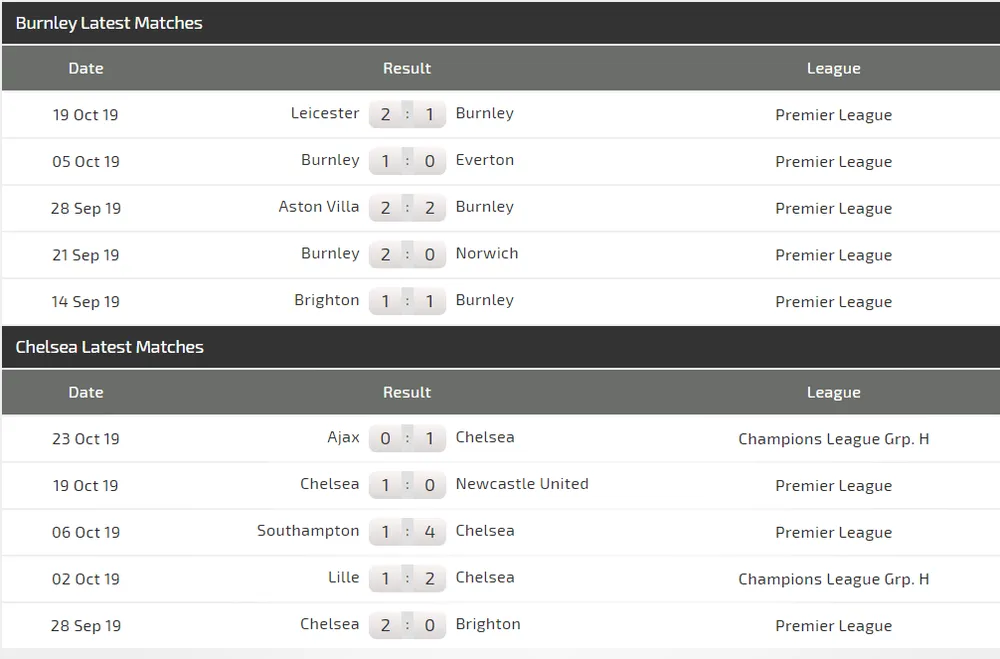Open Champions League Grp. H for Lille match
This screenshot has width=1000, height=659.
(x=833, y=579)
